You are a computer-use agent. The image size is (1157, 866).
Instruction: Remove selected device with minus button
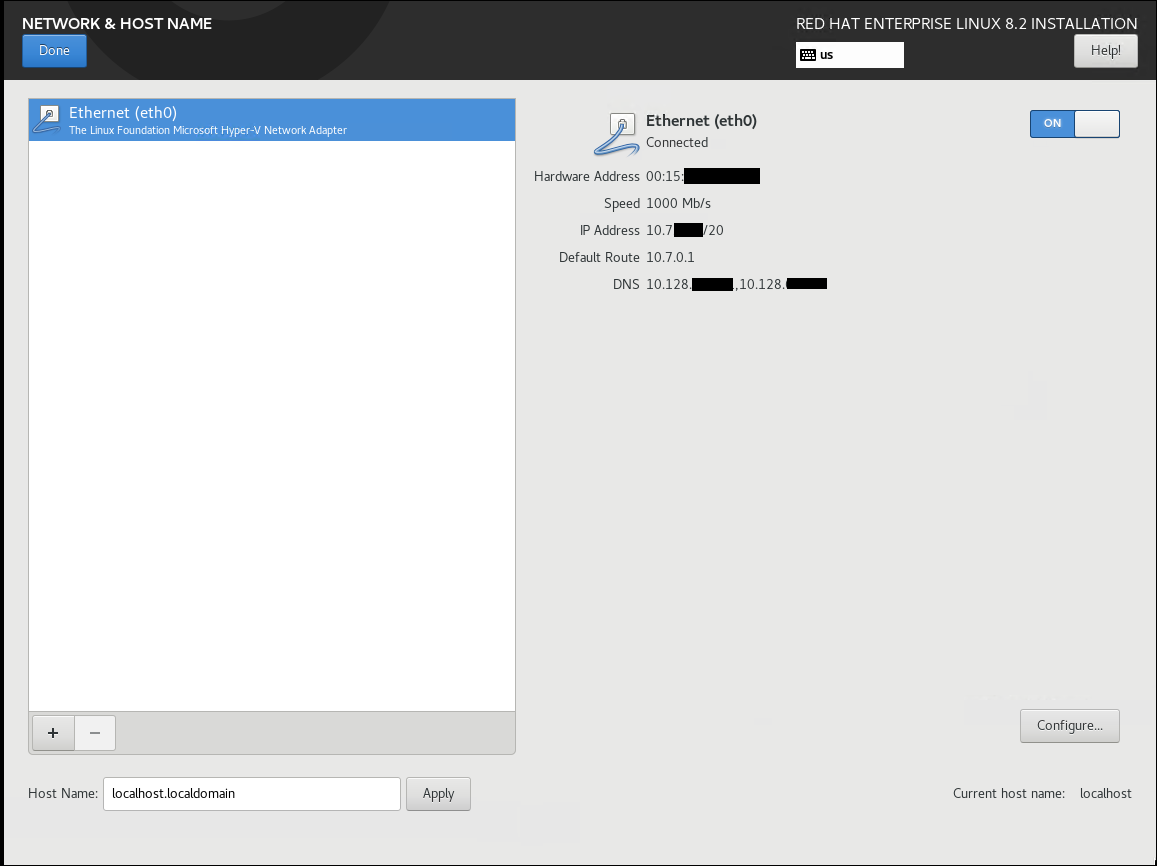(95, 733)
